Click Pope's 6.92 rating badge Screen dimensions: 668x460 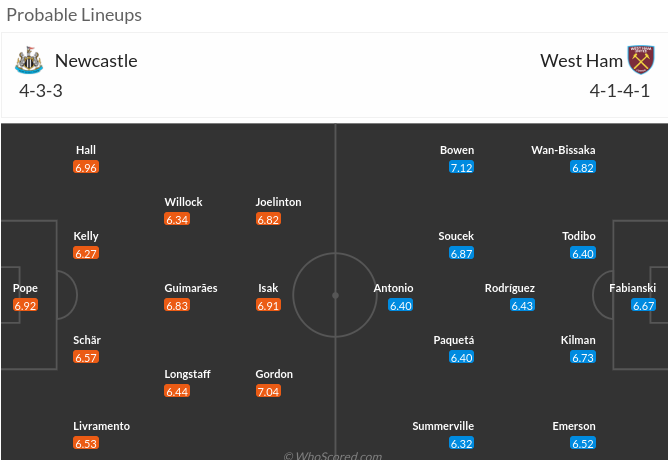click(x=25, y=305)
